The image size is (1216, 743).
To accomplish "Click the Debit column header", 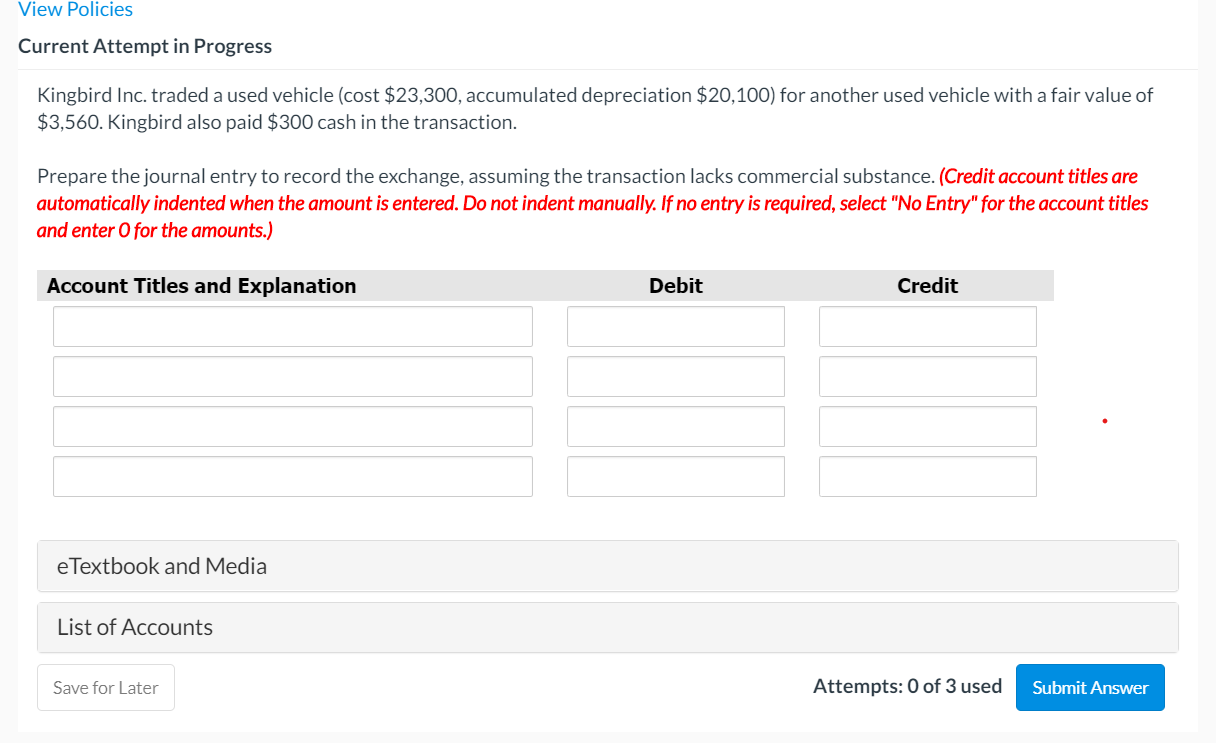I will pyautogui.click(x=675, y=285).
